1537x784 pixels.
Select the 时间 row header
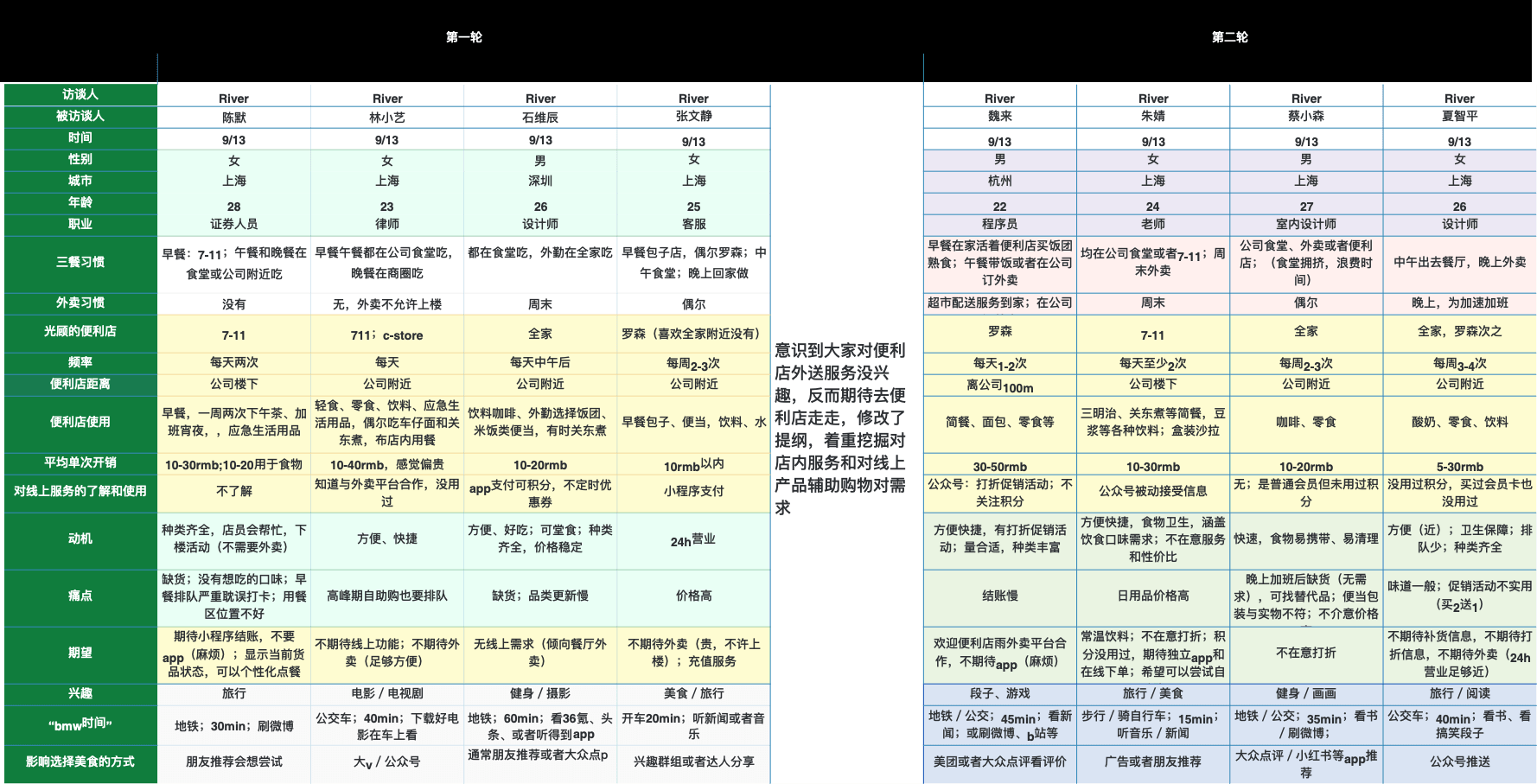(x=80, y=137)
